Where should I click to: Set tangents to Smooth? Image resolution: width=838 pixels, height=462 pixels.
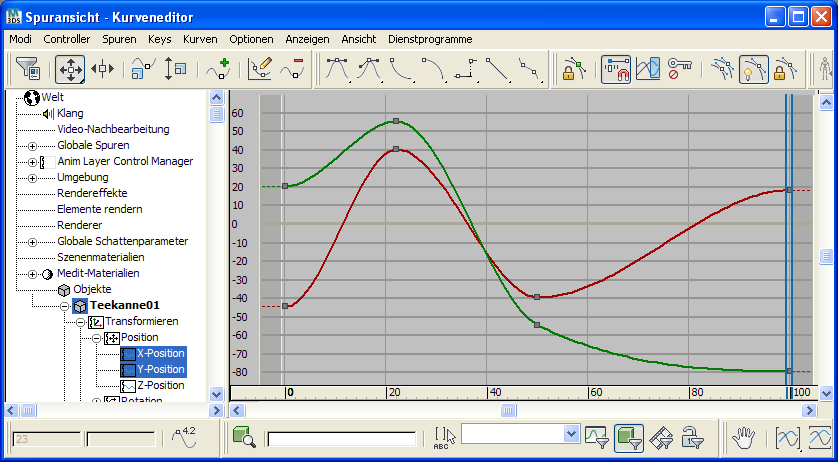coord(530,70)
